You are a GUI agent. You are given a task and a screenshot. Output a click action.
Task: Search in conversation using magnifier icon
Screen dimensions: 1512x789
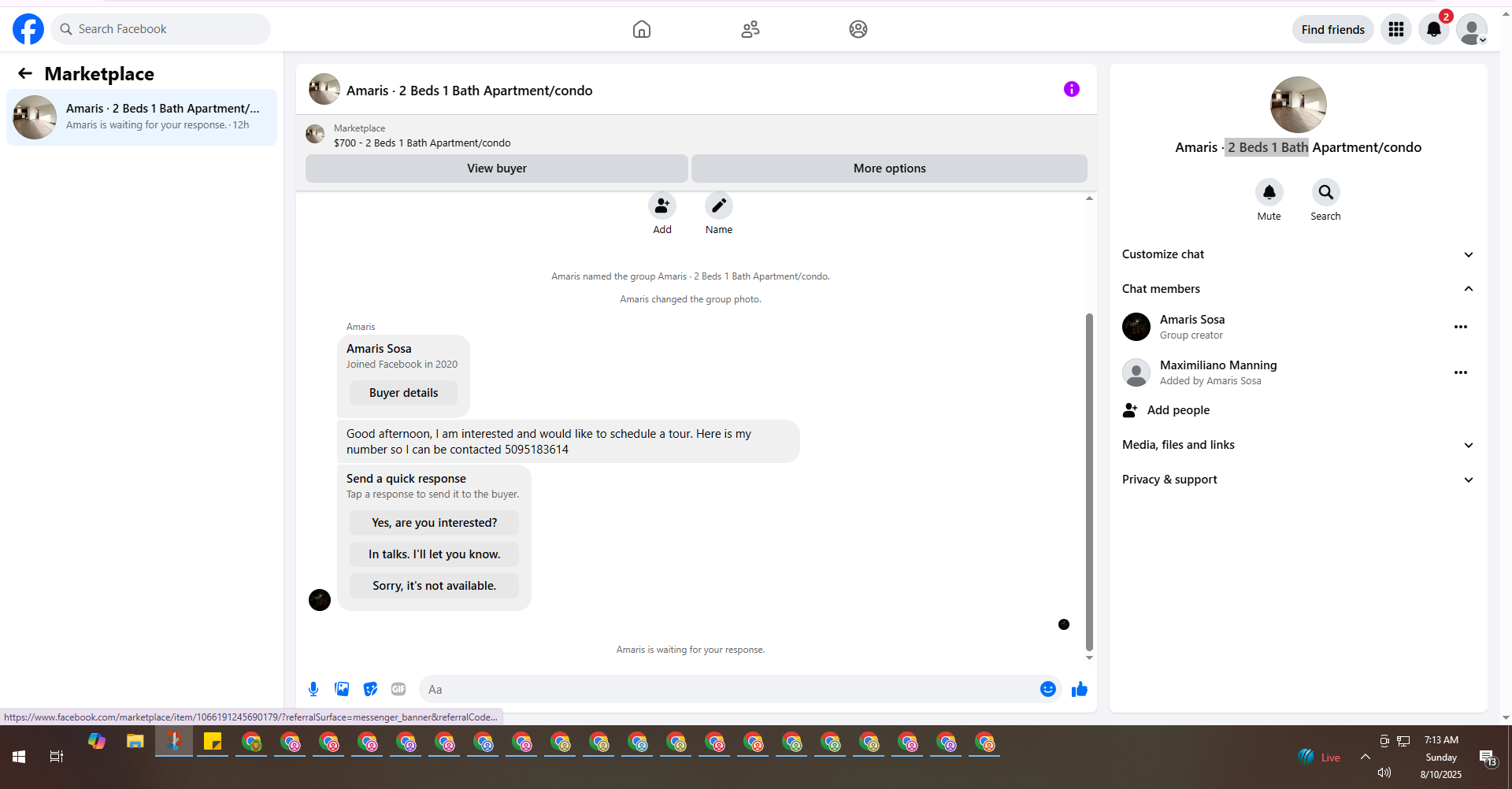(1326, 192)
